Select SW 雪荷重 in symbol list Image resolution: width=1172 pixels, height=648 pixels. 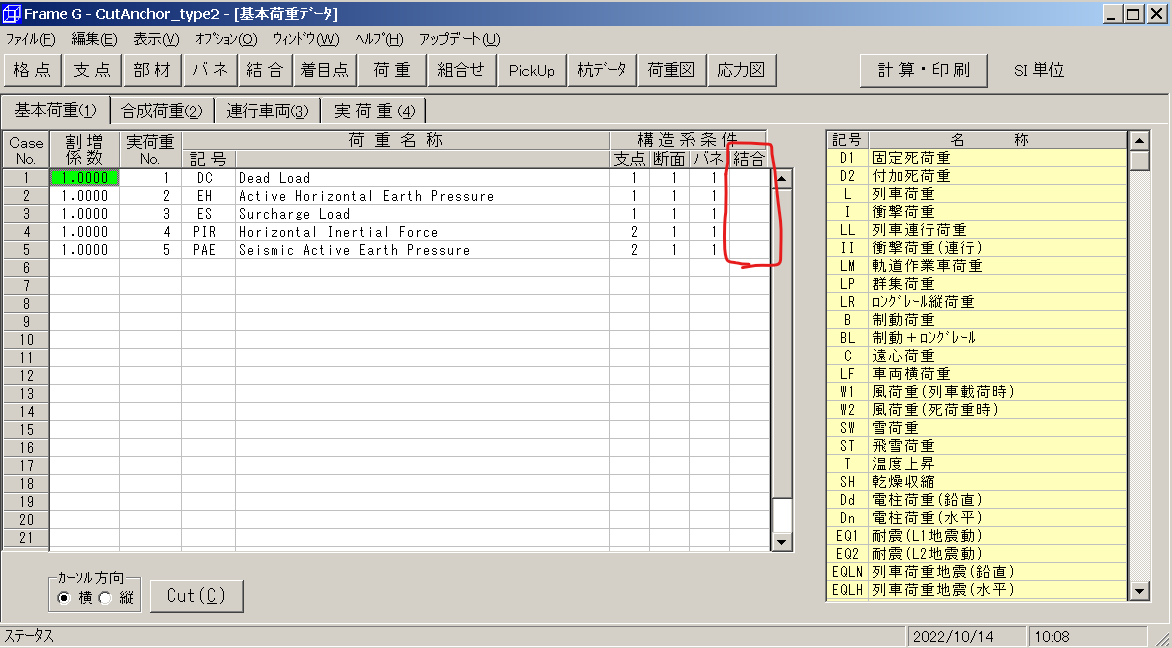977,428
